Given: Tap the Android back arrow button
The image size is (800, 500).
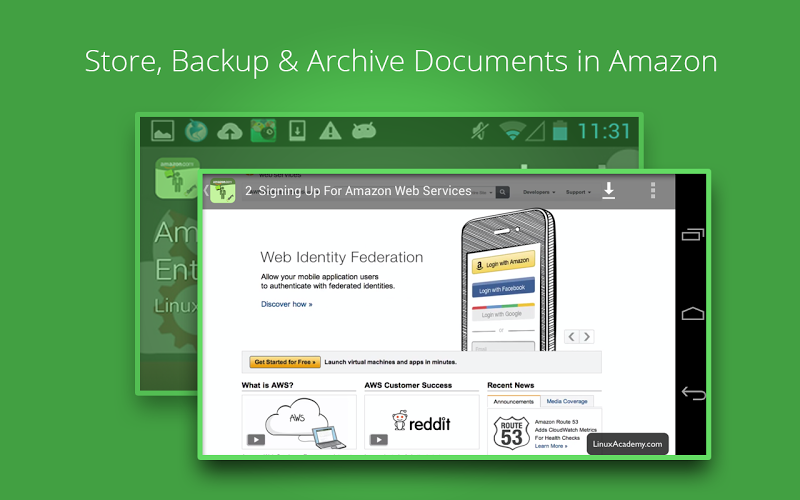Looking at the screenshot, I should (x=693, y=393).
